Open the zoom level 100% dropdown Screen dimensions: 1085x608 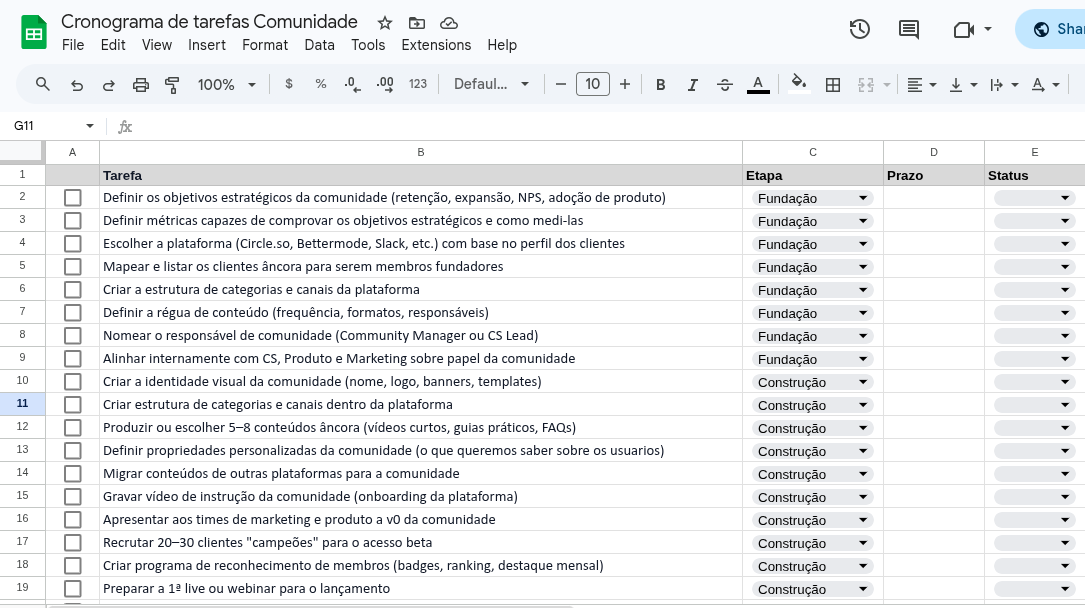click(x=227, y=84)
